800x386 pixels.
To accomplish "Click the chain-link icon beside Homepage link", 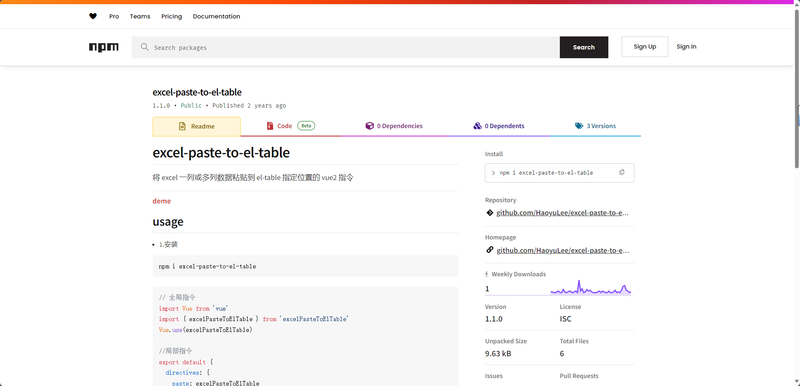I will click(x=490, y=250).
